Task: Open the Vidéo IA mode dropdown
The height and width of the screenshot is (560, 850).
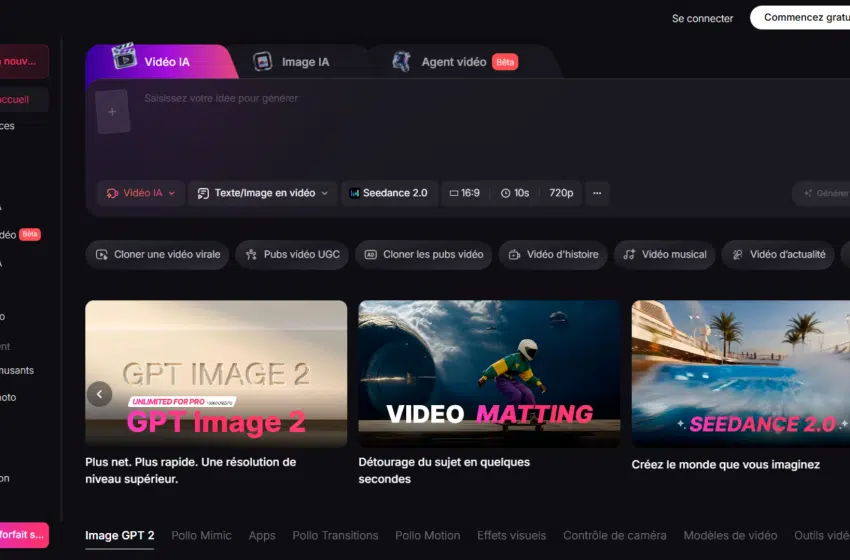Action: coord(141,193)
